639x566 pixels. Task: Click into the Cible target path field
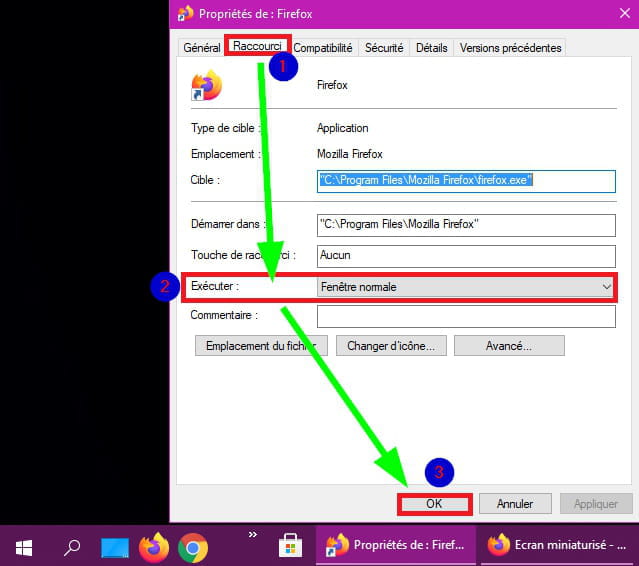pos(466,181)
